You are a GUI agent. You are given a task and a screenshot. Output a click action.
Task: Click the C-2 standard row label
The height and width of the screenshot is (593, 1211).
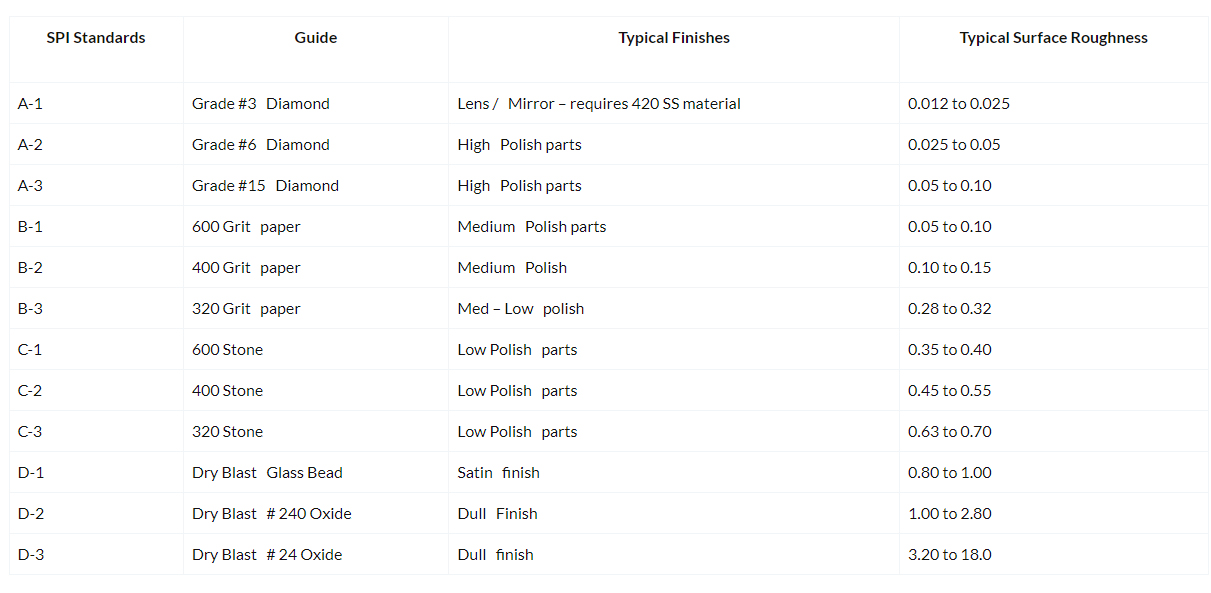click(x=30, y=391)
